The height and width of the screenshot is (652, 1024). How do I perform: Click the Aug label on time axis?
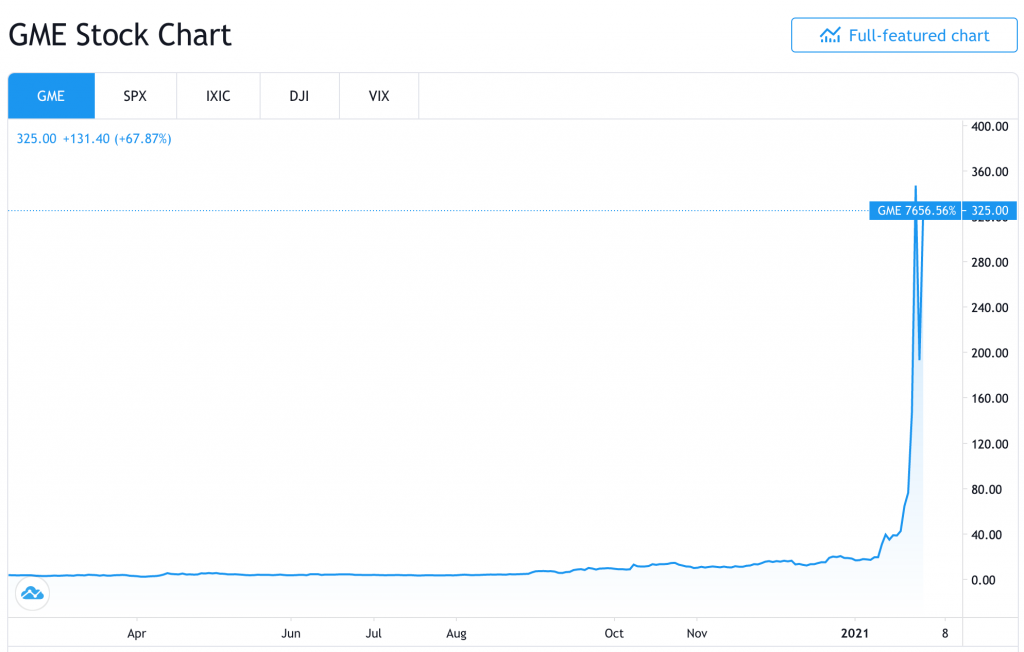(x=456, y=633)
